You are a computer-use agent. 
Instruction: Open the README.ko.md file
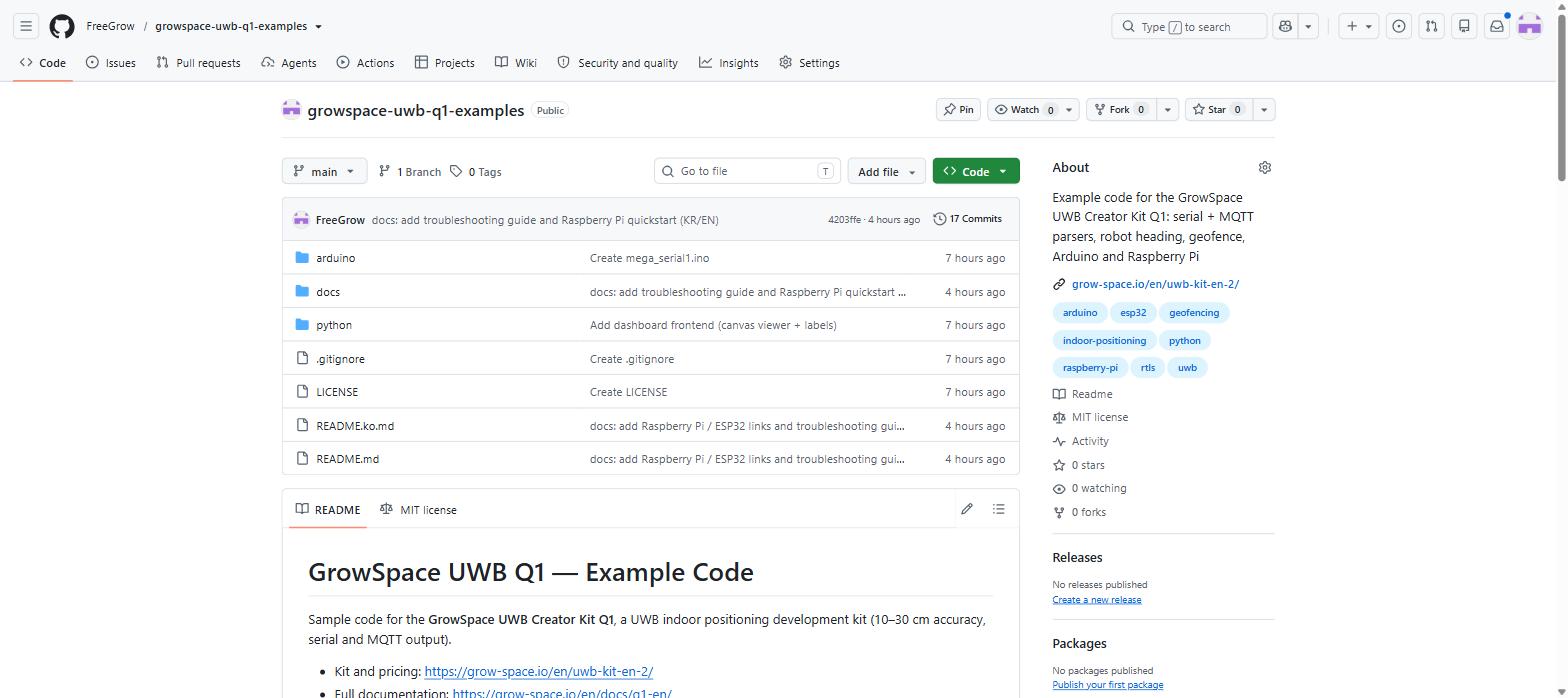pos(355,426)
